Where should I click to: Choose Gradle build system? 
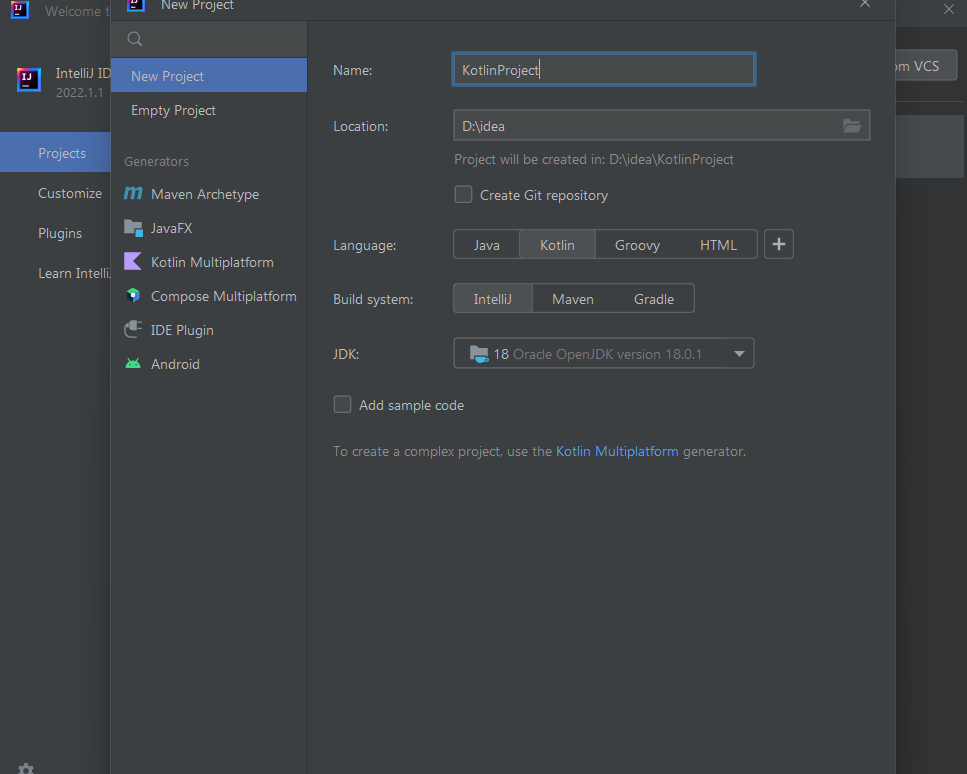(x=654, y=298)
